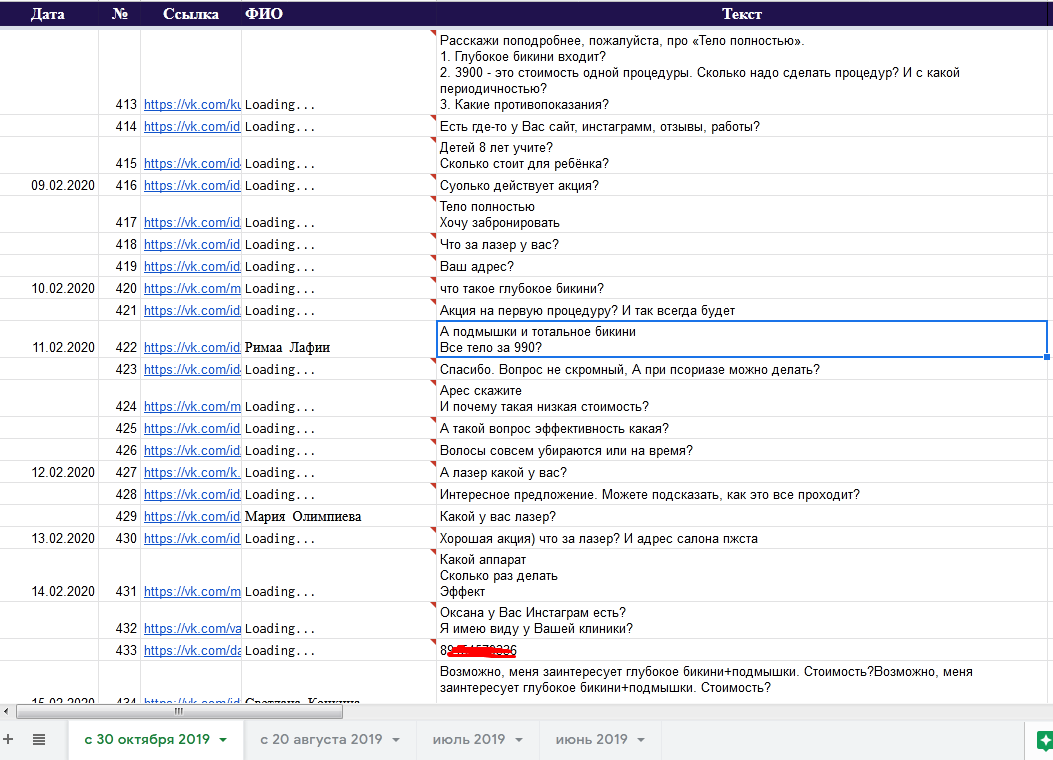Select cell starting 'Какой аппарат Сколько раз делать'

click(x=742, y=575)
